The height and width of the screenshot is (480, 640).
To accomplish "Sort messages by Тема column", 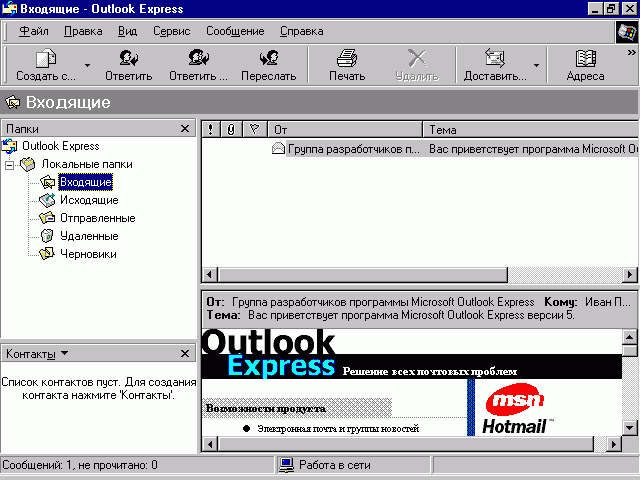I will click(531, 129).
